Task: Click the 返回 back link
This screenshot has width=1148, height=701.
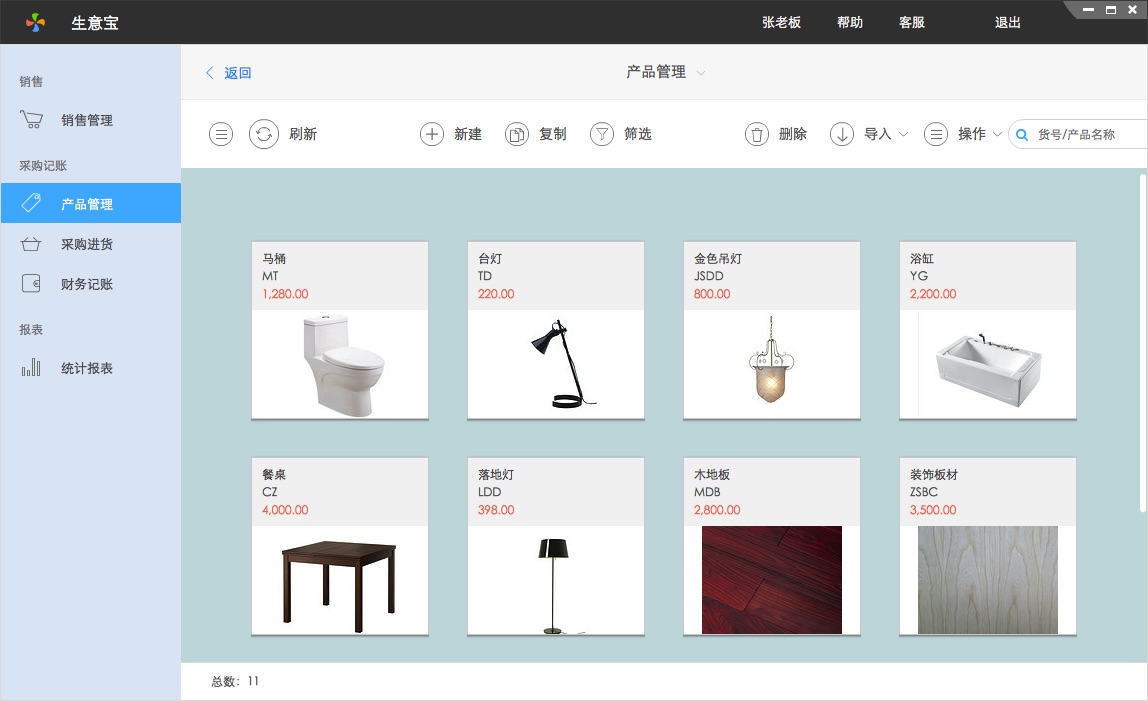Action: pos(229,73)
